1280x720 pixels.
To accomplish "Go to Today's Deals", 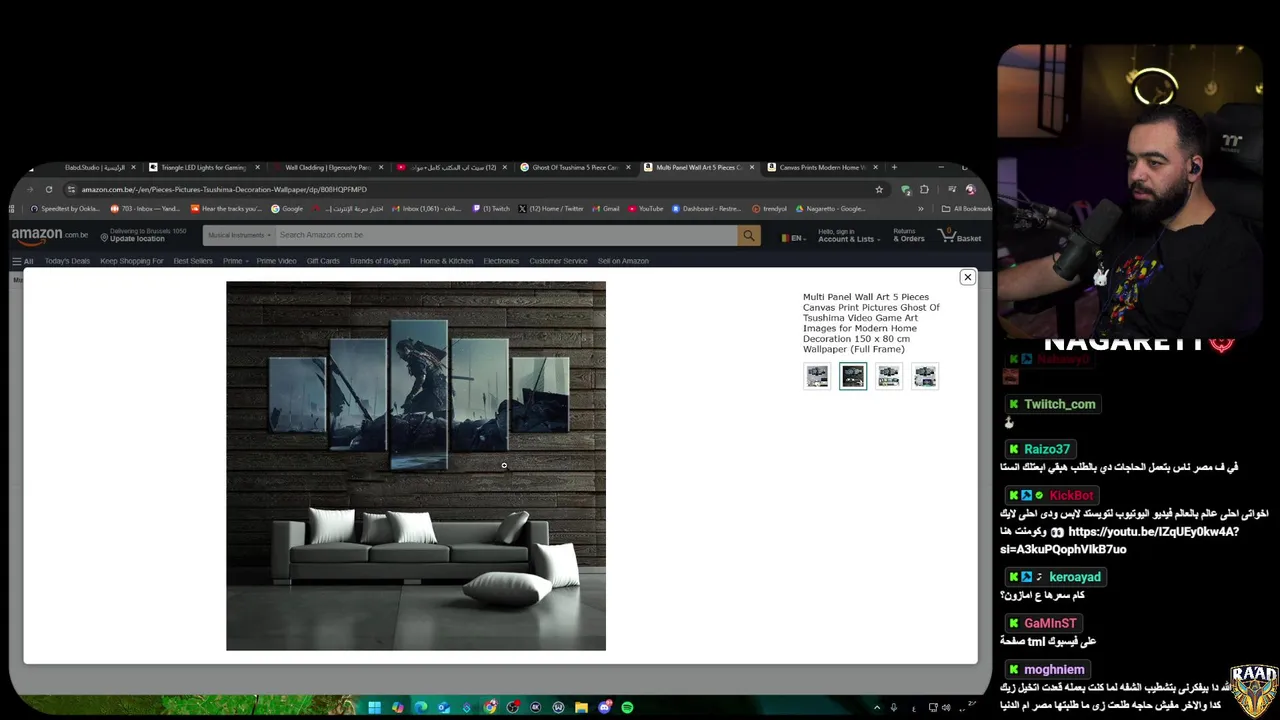I will click(x=67, y=261).
